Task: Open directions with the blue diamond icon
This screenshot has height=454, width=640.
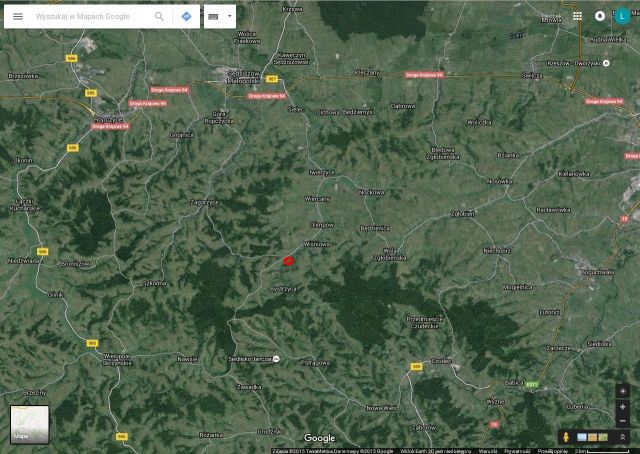Action: tap(187, 16)
